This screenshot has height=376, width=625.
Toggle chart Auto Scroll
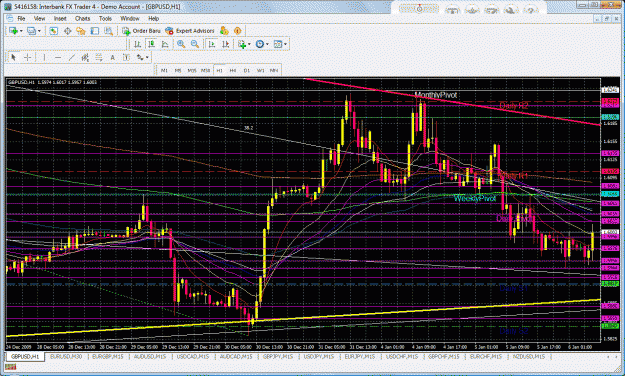(x=212, y=44)
